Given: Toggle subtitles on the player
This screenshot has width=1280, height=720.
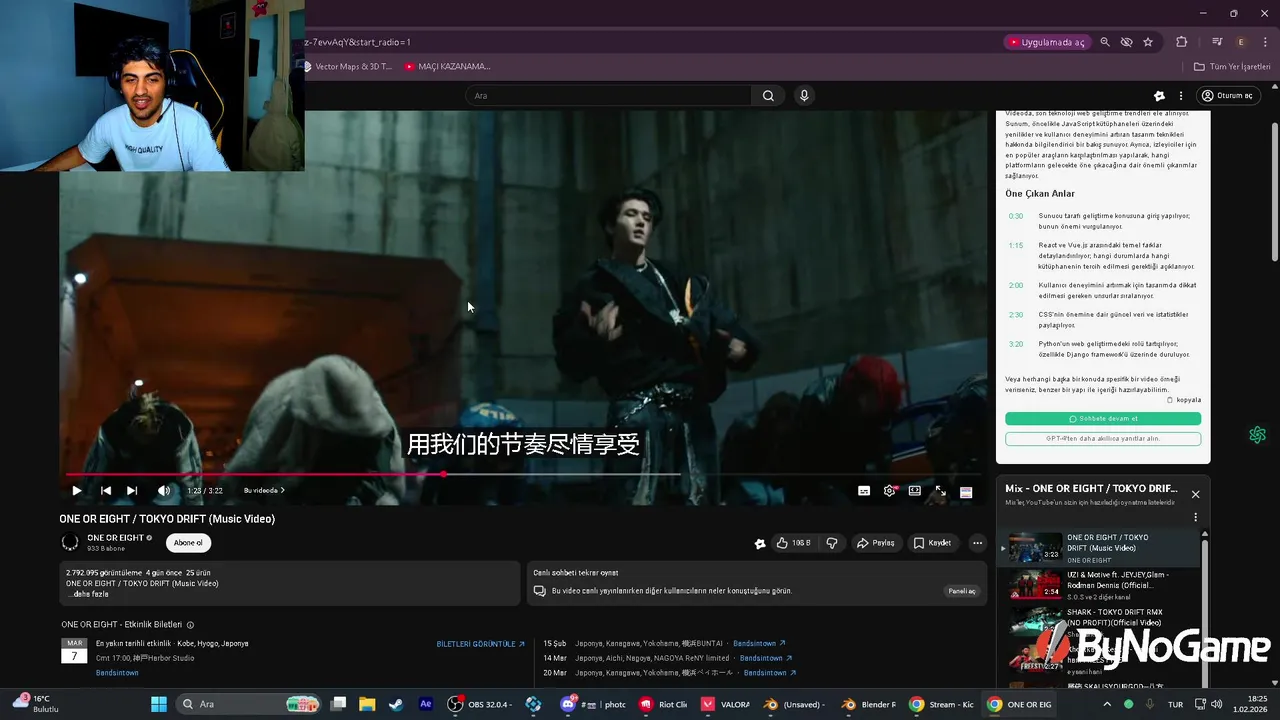Looking at the screenshot, I should [864, 491].
